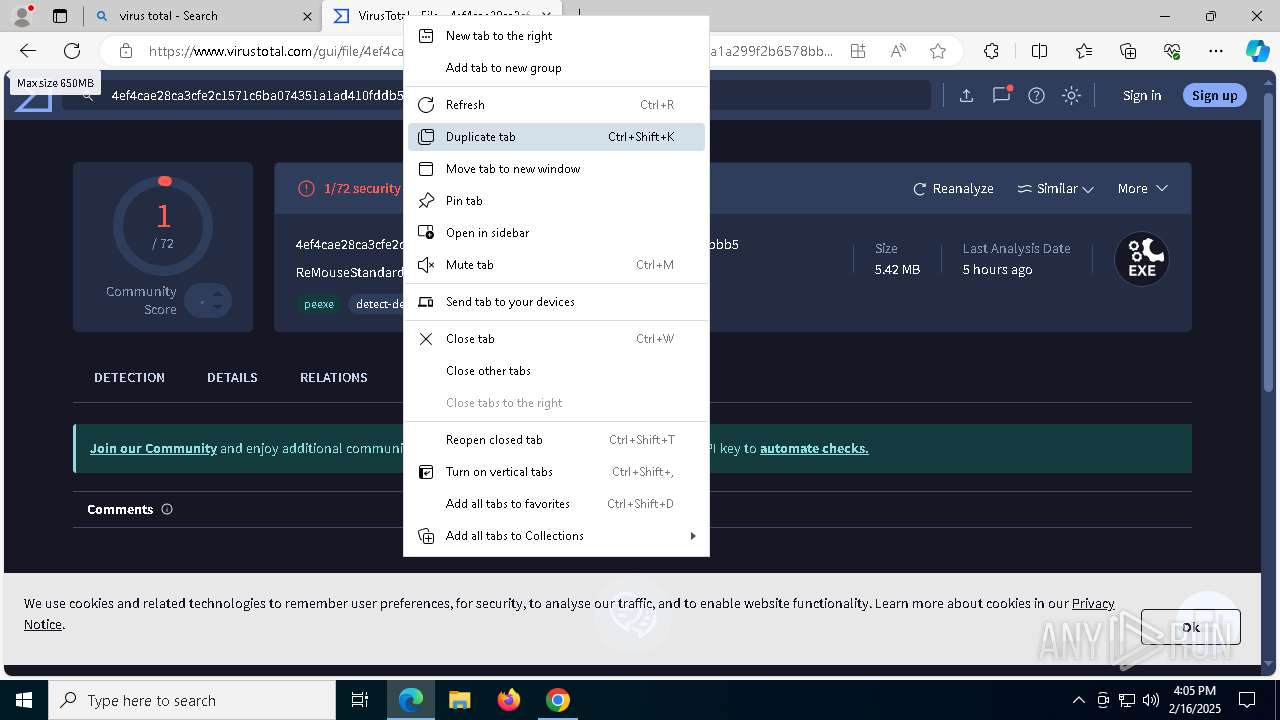Choose 'Move tab to new window'

pos(556,169)
